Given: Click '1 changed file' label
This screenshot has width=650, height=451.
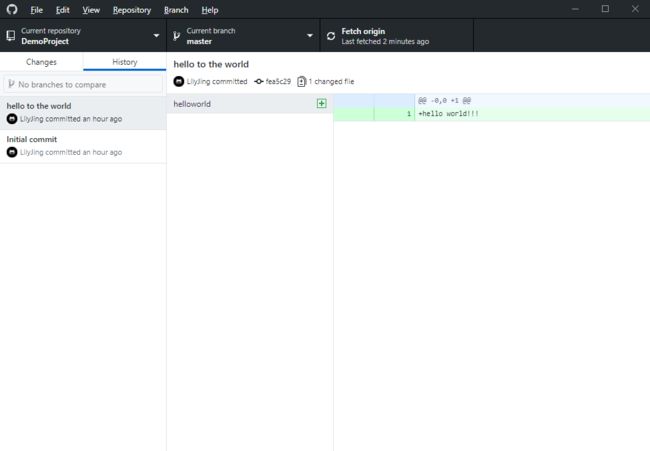Looking at the screenshot, I should point(332,82).
